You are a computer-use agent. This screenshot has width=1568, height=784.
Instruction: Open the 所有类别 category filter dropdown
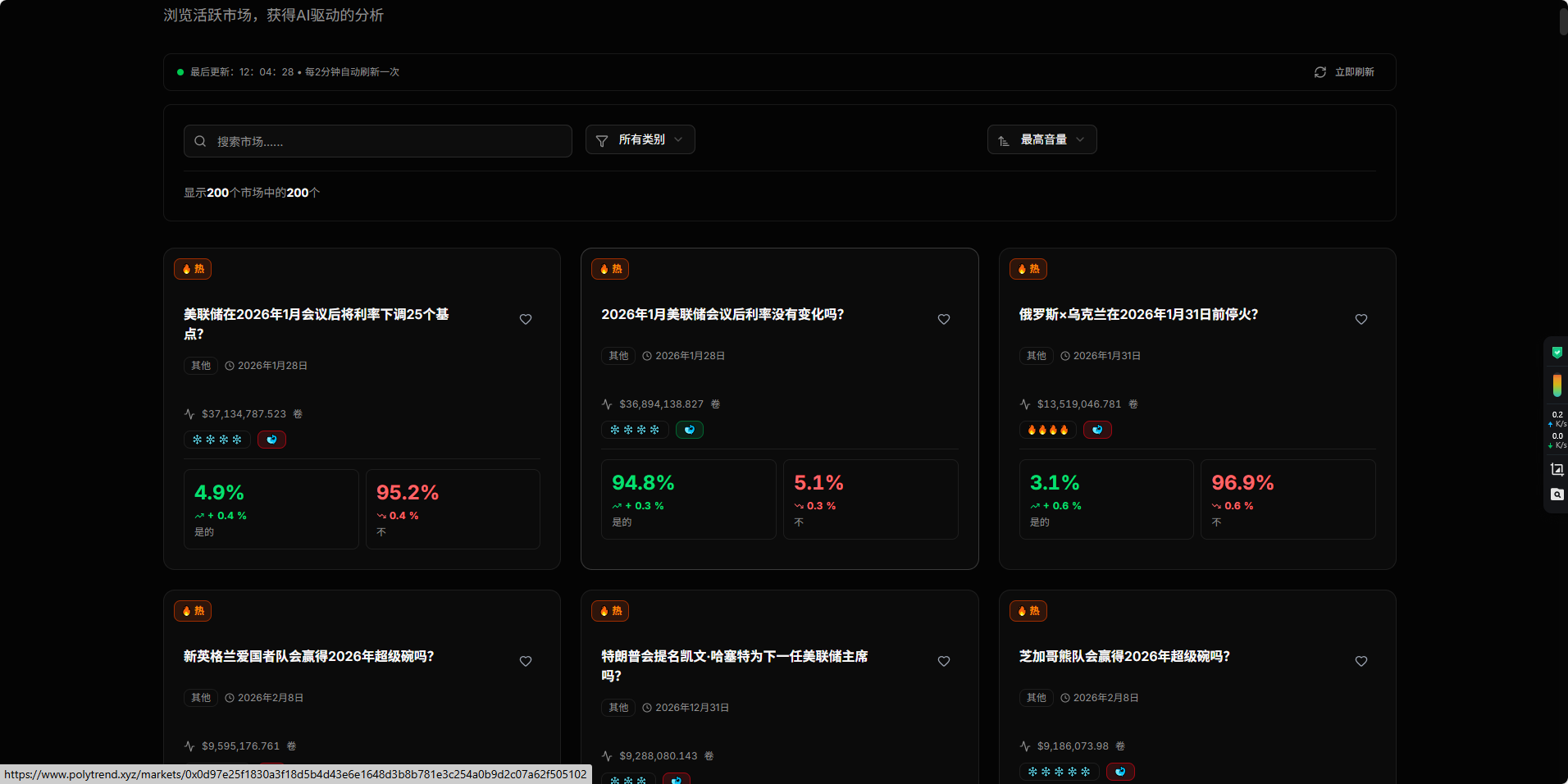pos(640,140)
